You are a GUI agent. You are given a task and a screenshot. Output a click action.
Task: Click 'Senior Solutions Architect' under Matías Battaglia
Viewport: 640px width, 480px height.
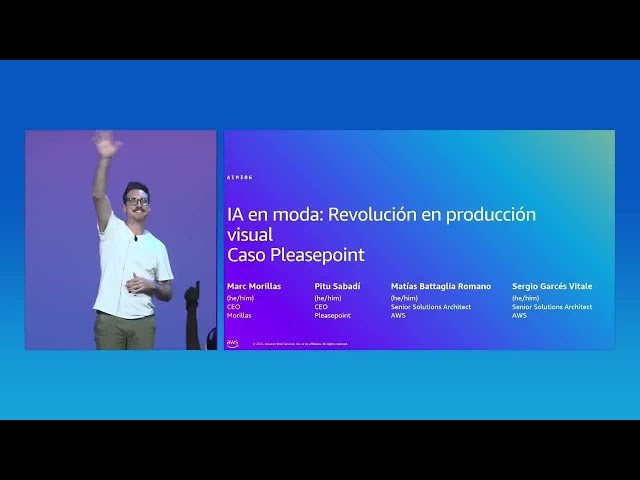[x=430, y=307]
